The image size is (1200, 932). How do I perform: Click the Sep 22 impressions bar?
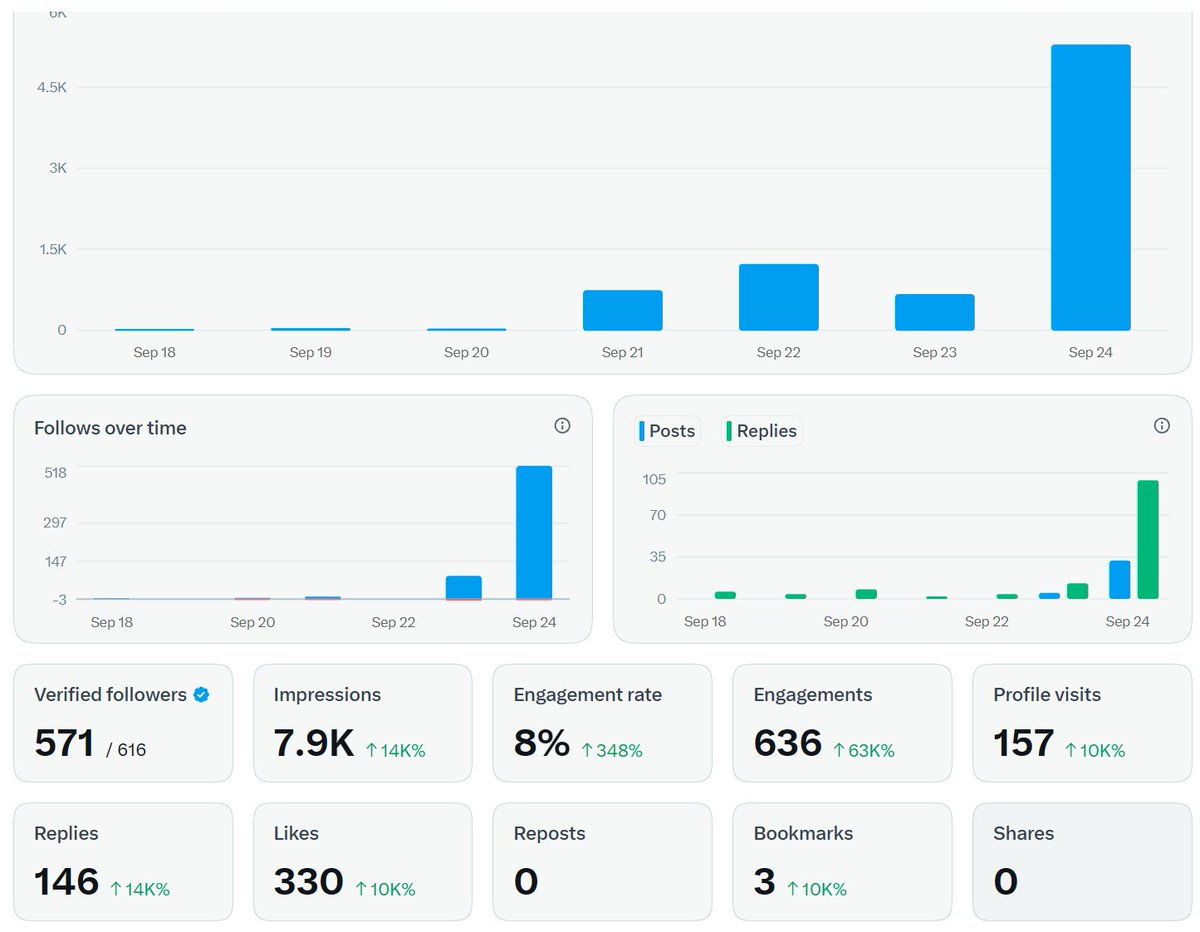coord(779,297)
